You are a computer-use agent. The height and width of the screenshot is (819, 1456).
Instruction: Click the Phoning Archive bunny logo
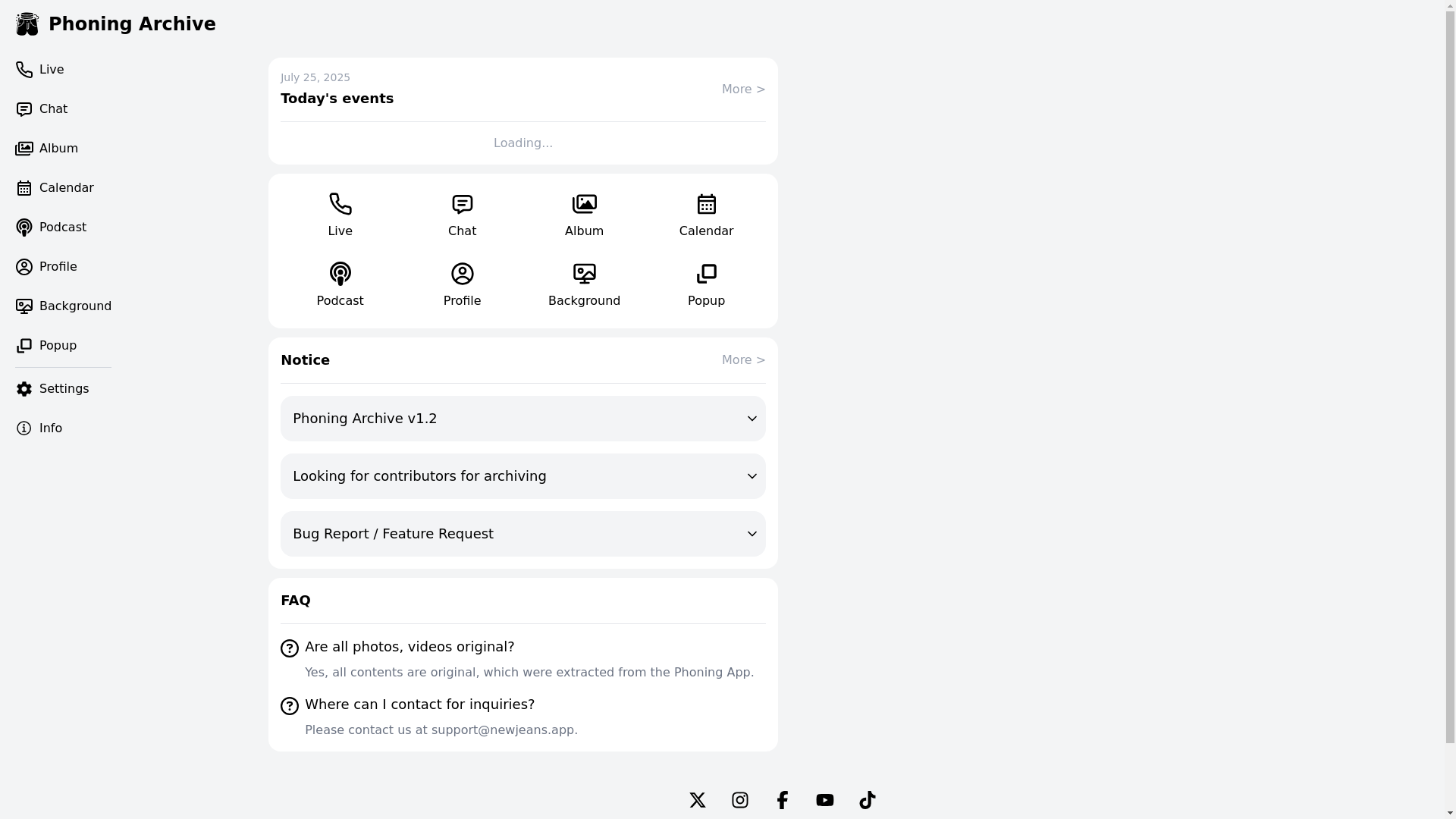tap(27, 24)
